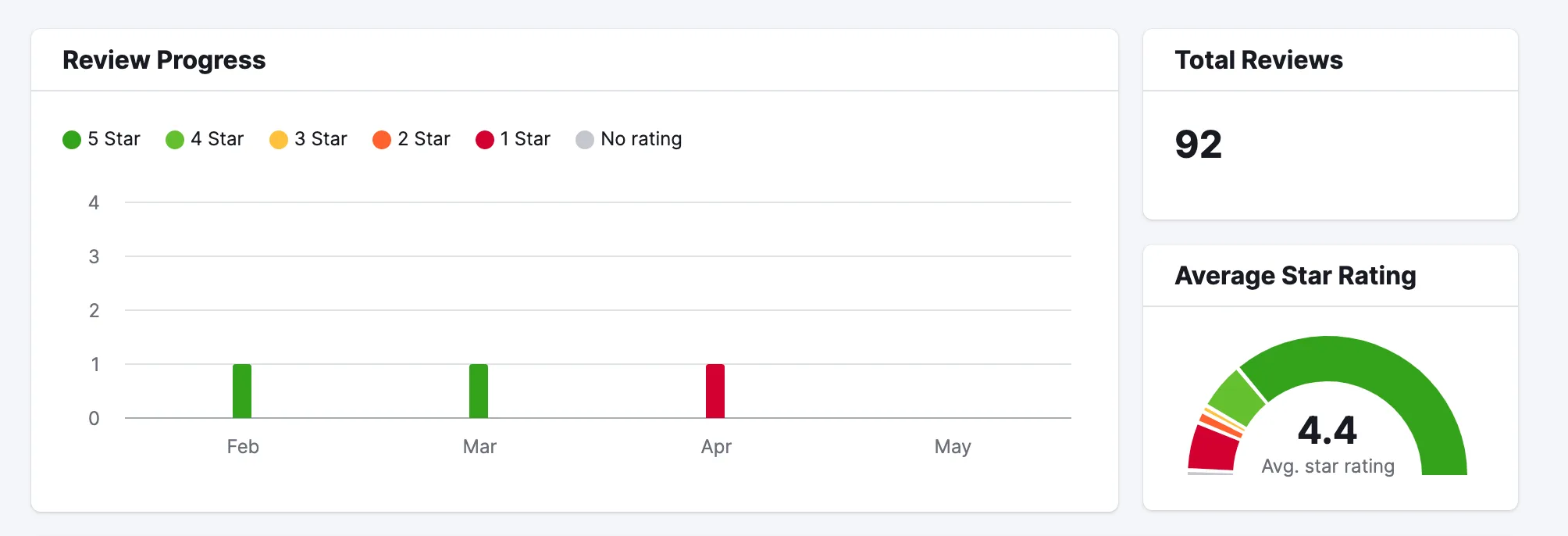This screenshot has width=1568, height=536.
Task: Click the Total Reviews heading
Action: pos(1259,60)
